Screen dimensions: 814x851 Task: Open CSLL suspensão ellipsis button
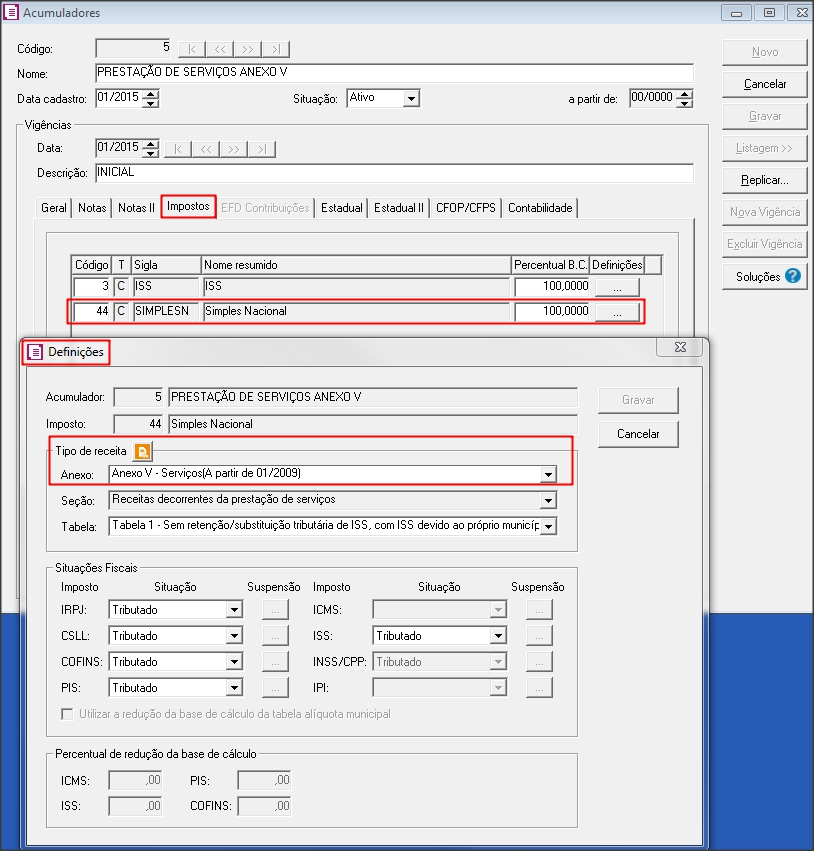click(275, 636)
